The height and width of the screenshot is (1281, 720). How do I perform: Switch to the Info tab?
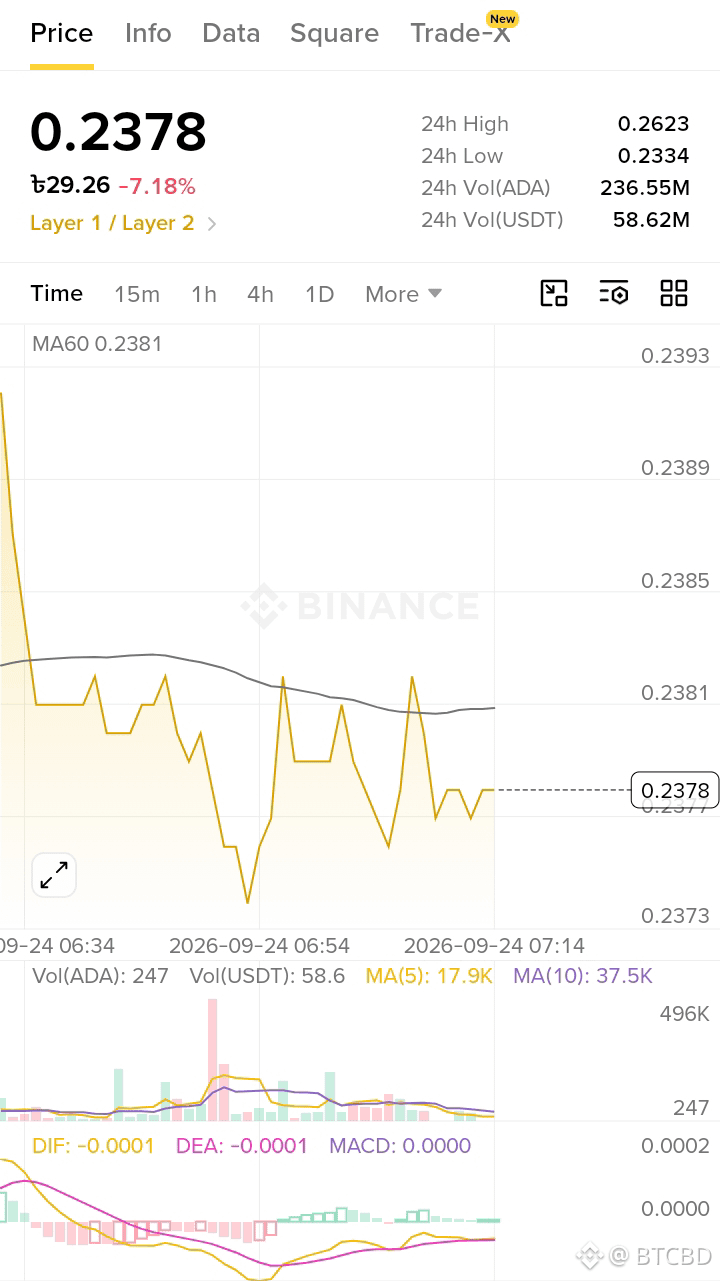pos(148,33)
